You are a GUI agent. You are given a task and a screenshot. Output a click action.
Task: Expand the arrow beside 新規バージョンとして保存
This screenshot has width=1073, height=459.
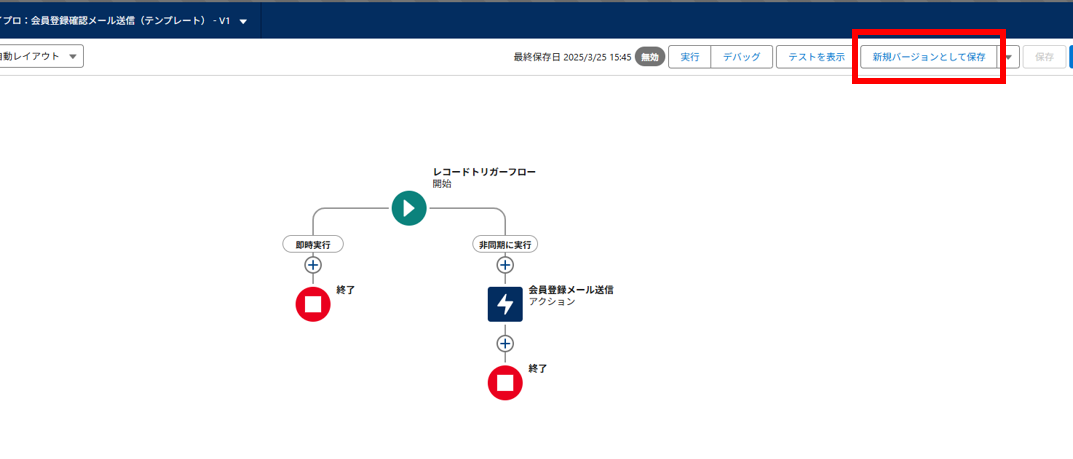1008,57
